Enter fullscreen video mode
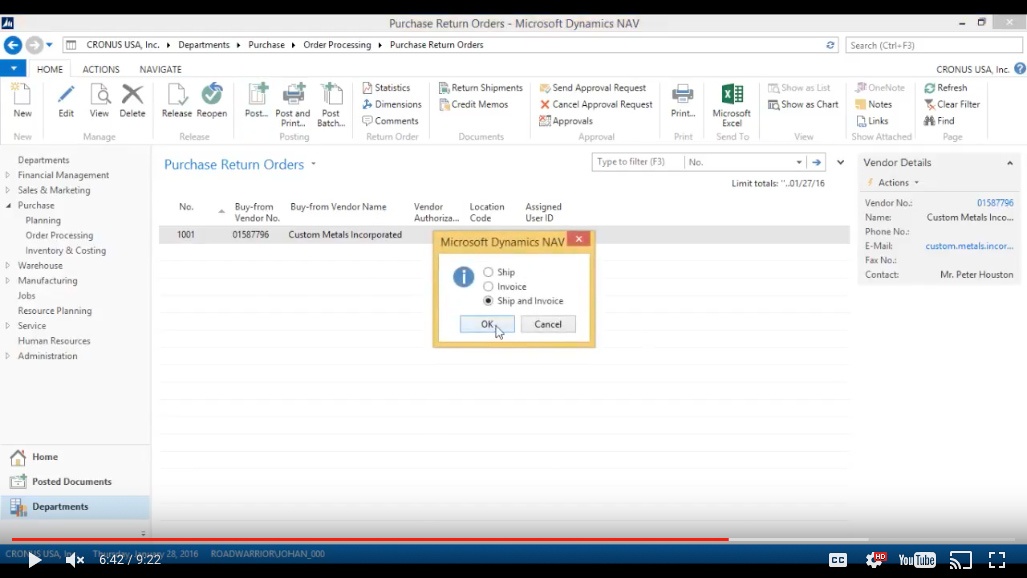1027x578 pixels. pos(997,560)
